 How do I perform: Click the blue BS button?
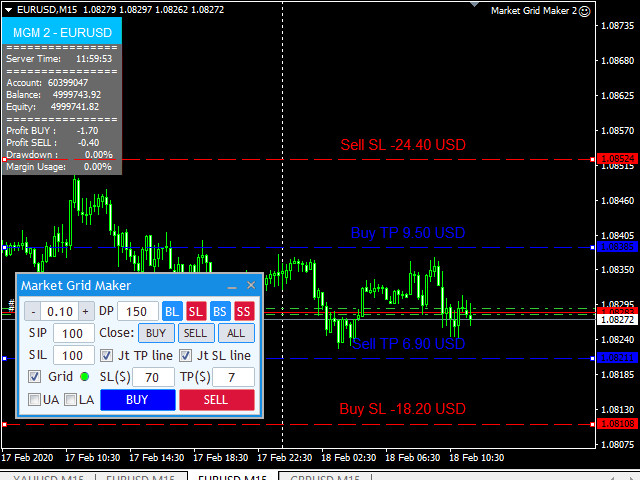[220, 311]
